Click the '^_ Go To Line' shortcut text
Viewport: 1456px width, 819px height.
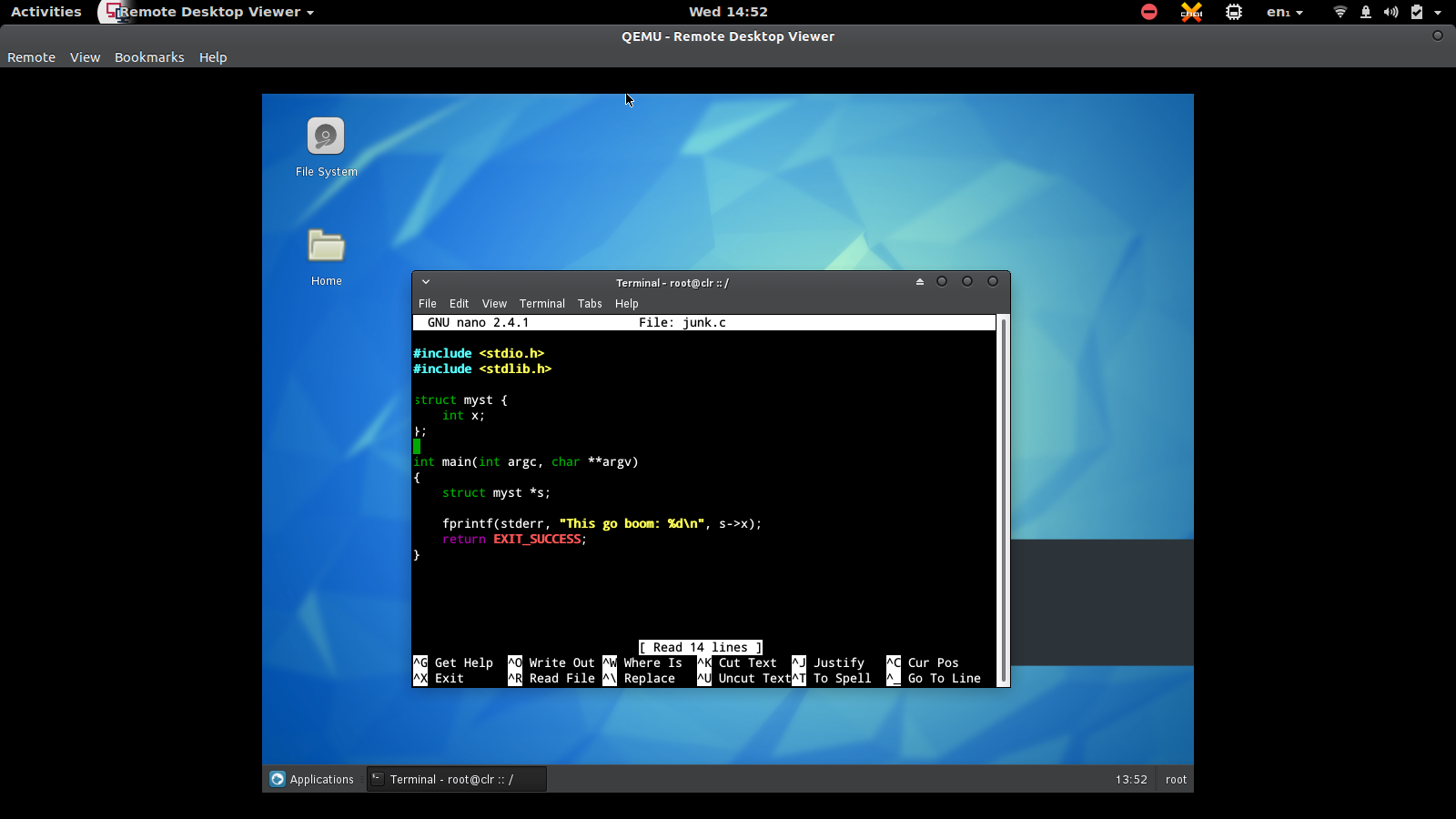pos(934,679)
